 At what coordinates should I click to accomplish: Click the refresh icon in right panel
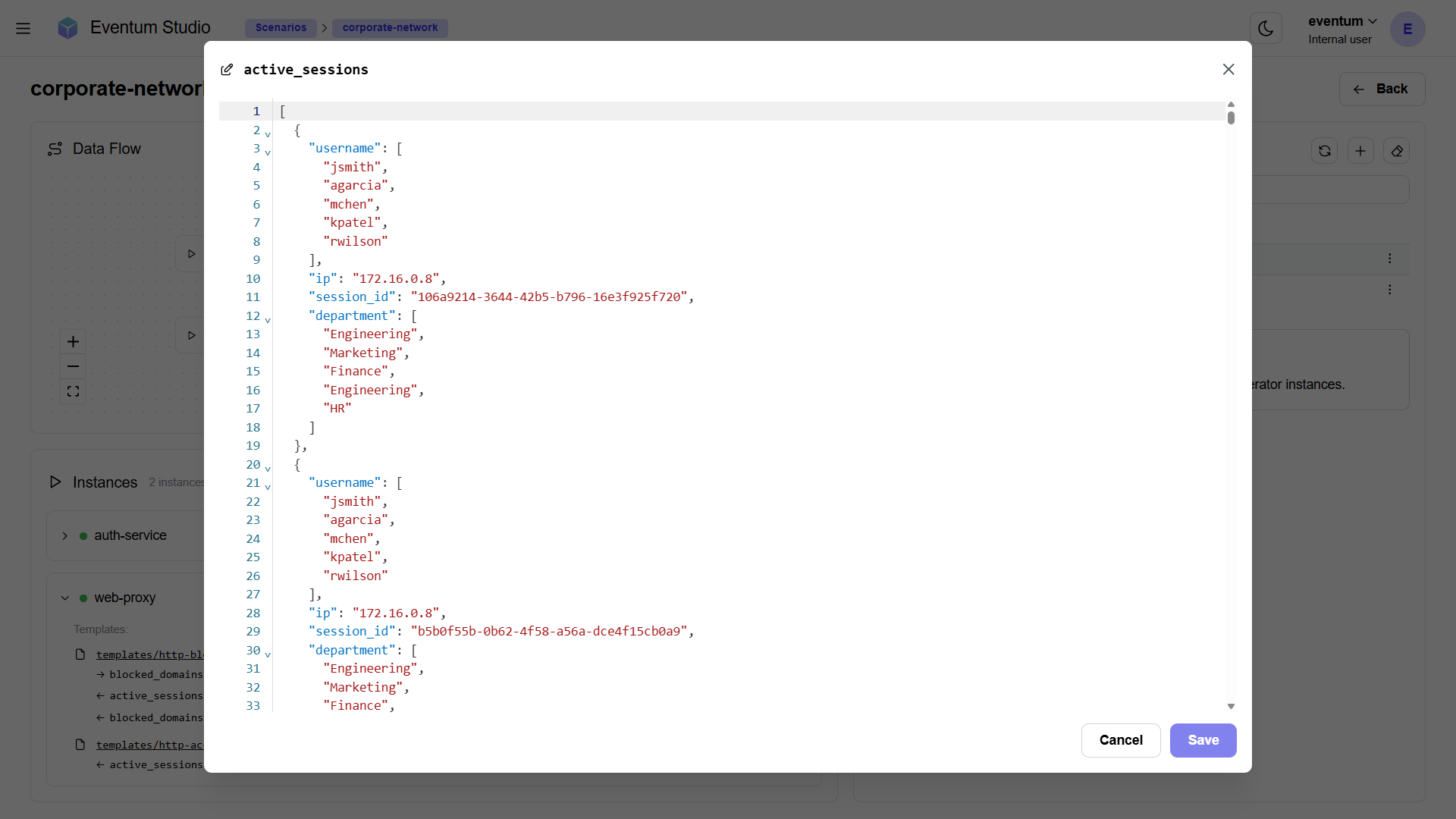click(1324, 151)
